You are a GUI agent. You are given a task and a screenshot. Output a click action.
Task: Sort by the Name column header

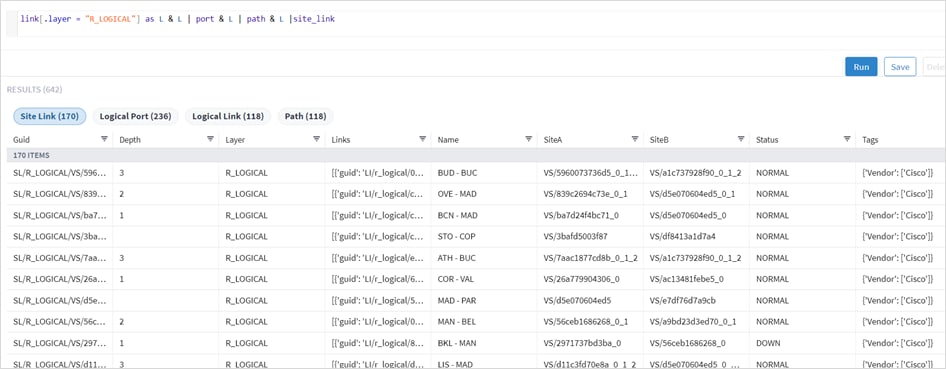448,139
